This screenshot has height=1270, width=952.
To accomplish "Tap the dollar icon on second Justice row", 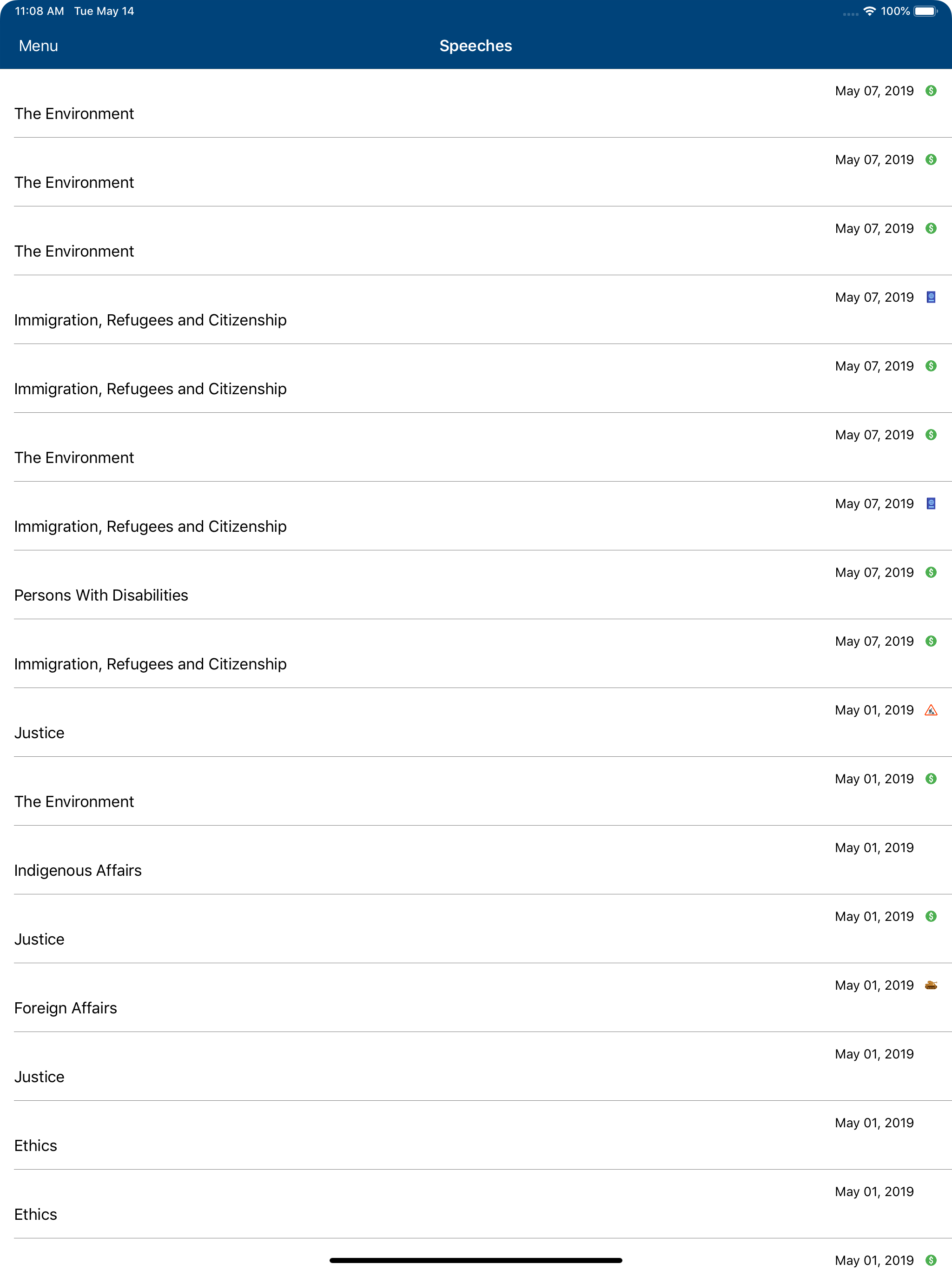I will (x=931, y=916).
